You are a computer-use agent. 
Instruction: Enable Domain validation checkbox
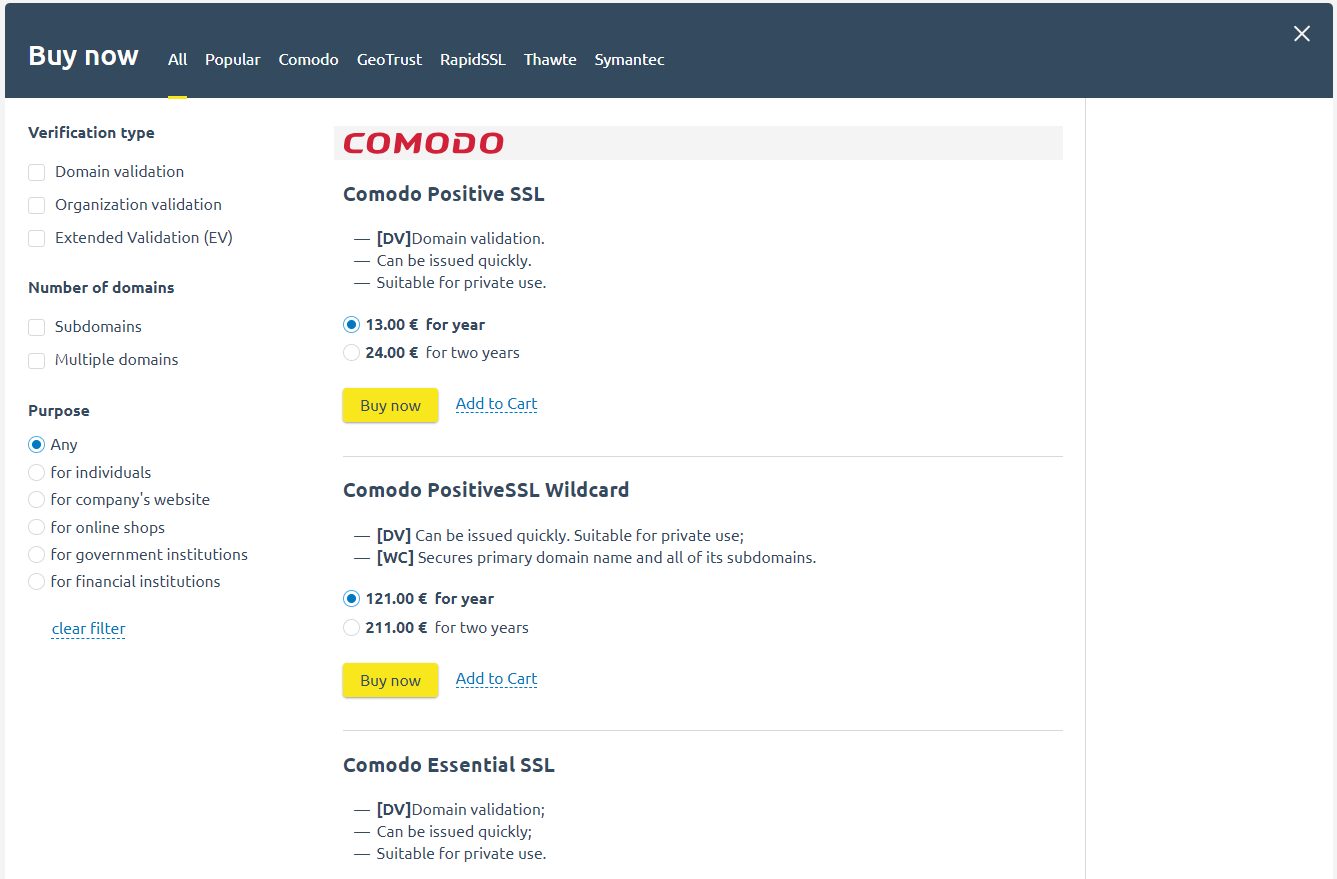(x=37, y=172)
